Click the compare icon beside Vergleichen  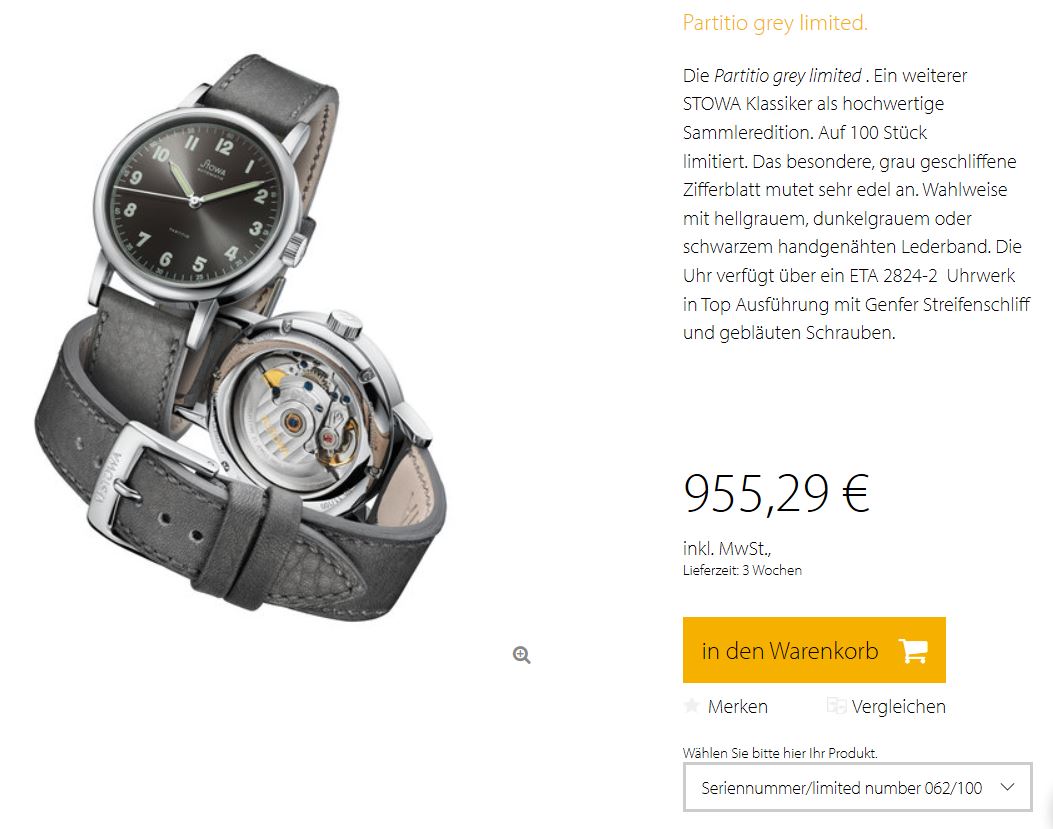coord(835,705)
